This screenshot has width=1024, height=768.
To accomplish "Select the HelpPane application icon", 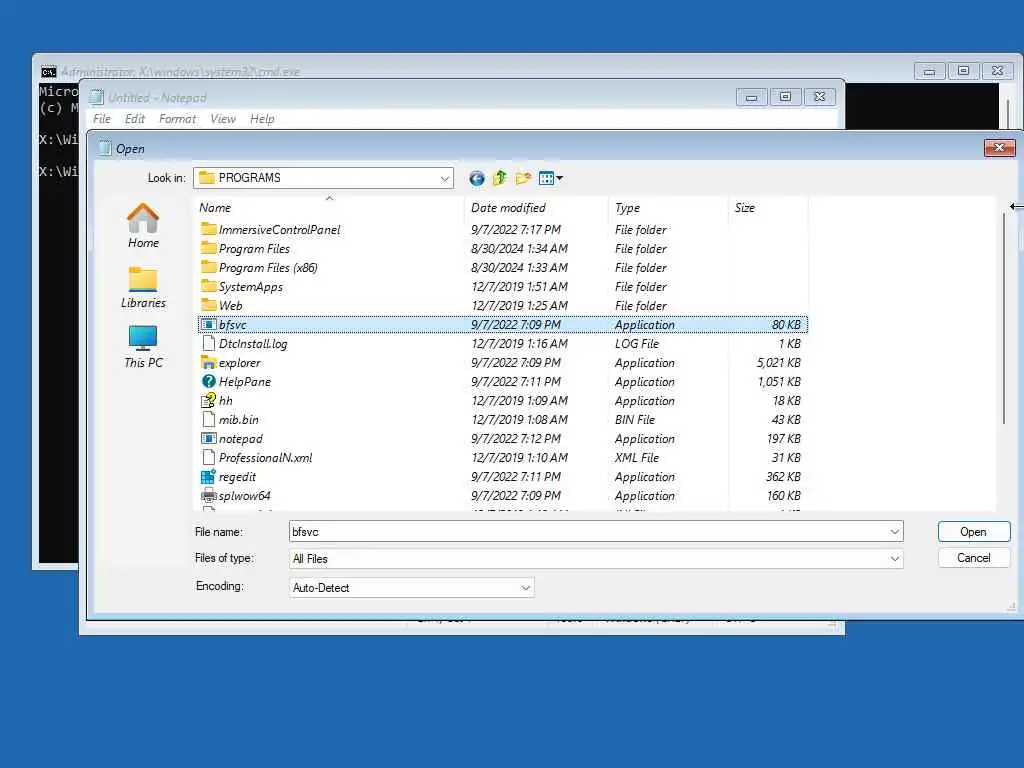I will (208, 381).
